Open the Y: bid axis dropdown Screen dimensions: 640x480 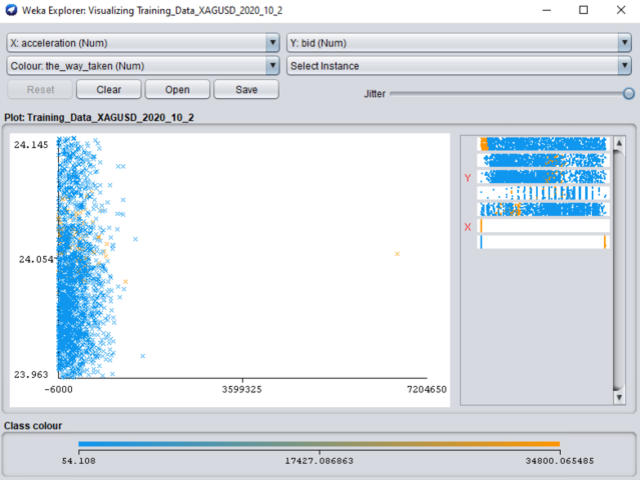coord(457,44)
